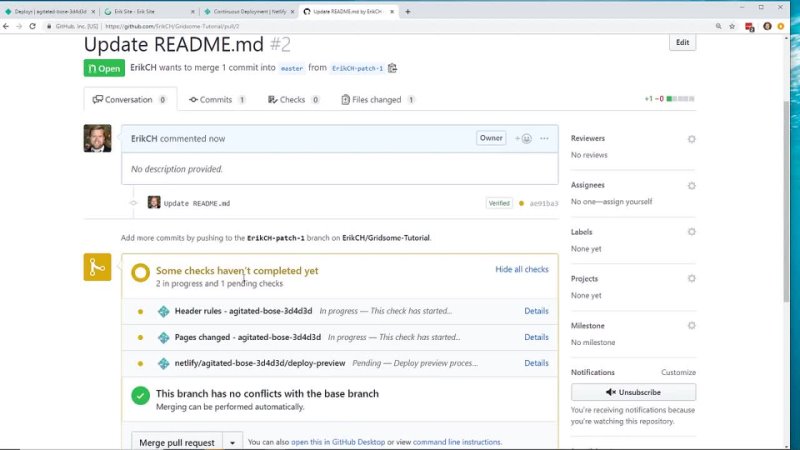The image size is (800, 450).
Task: Click the Netlify icon beside Pages changed
Action: click(163, 337)
